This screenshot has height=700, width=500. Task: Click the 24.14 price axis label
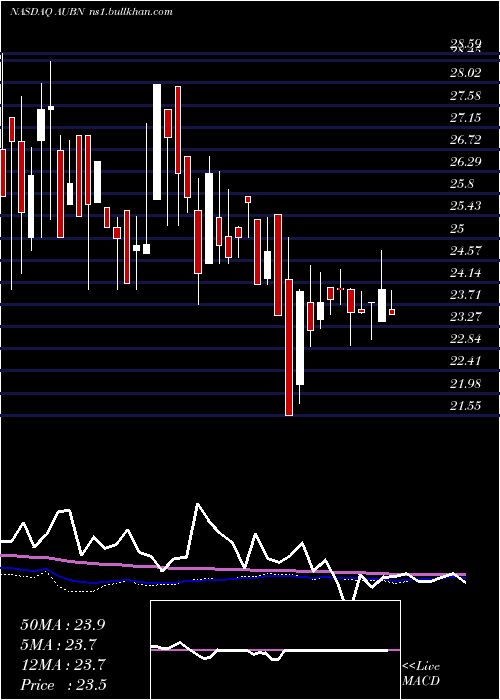coord(466,272)
